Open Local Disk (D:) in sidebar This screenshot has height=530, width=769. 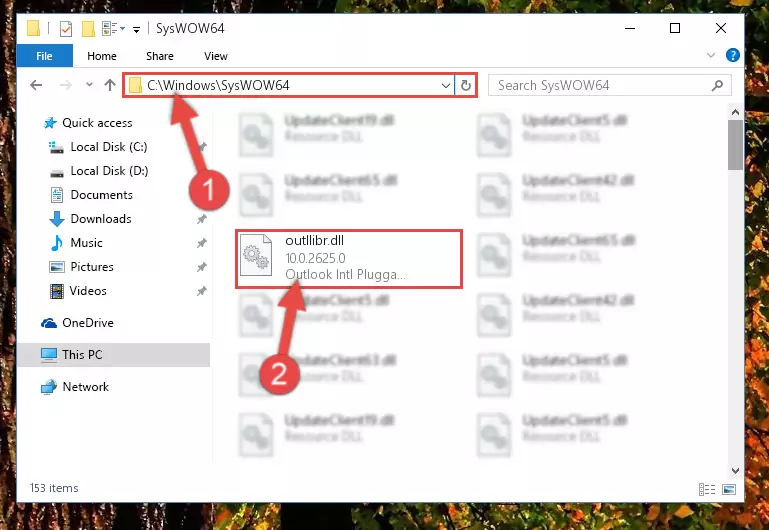pyautogui.click(x=109, y=171)
